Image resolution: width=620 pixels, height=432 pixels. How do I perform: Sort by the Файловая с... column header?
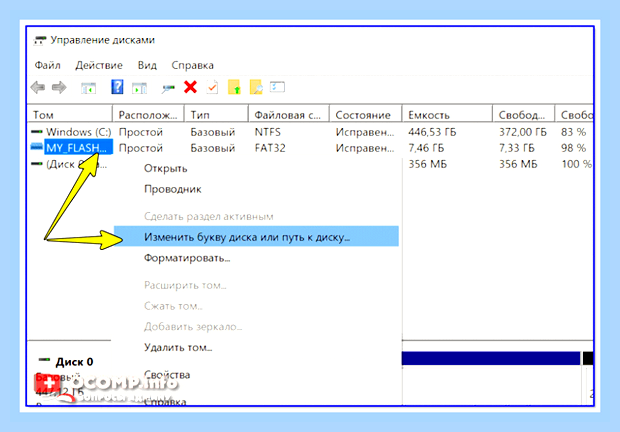[289, 115]
